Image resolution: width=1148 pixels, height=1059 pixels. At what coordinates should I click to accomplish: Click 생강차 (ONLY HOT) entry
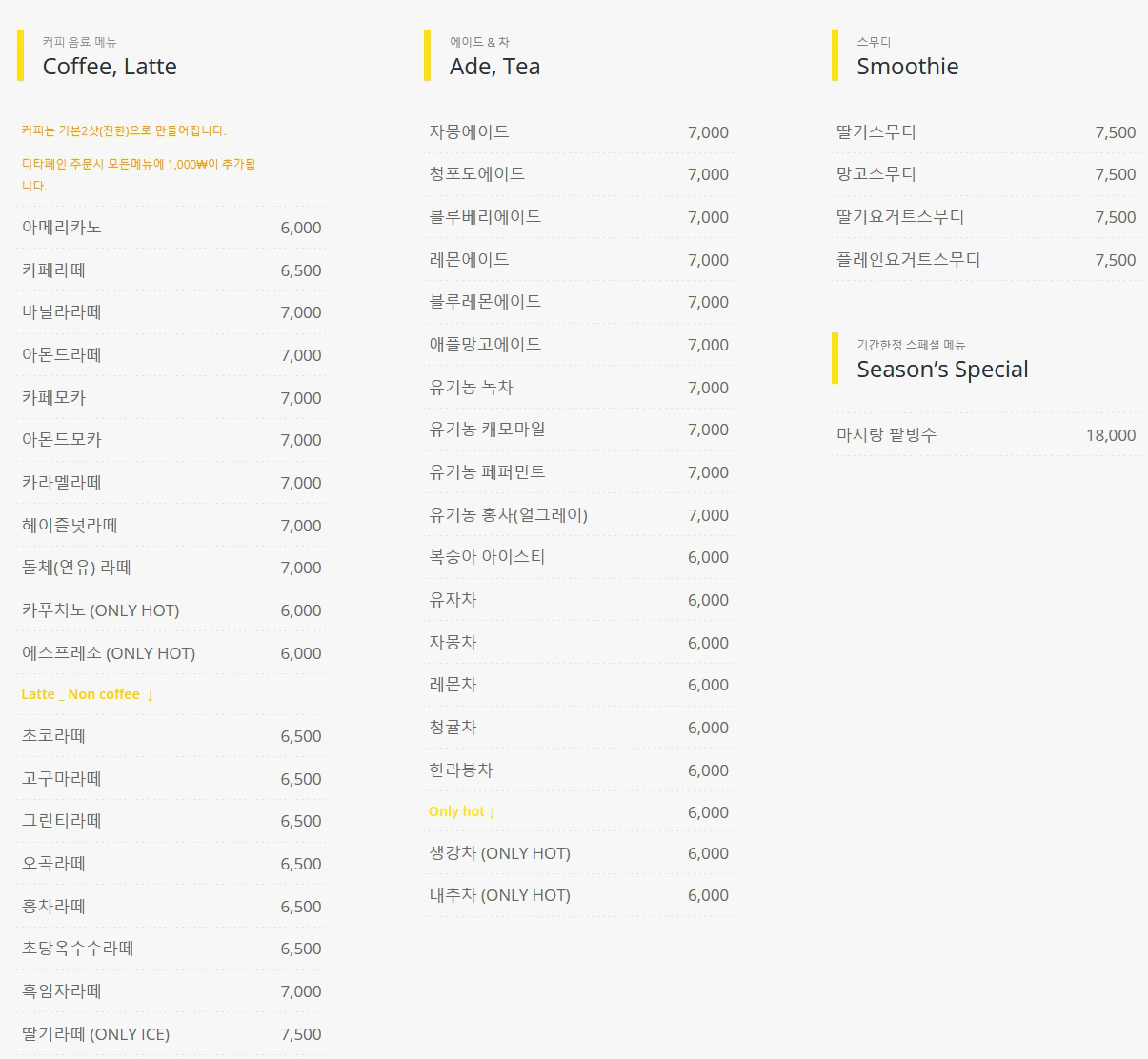(499, 853)
